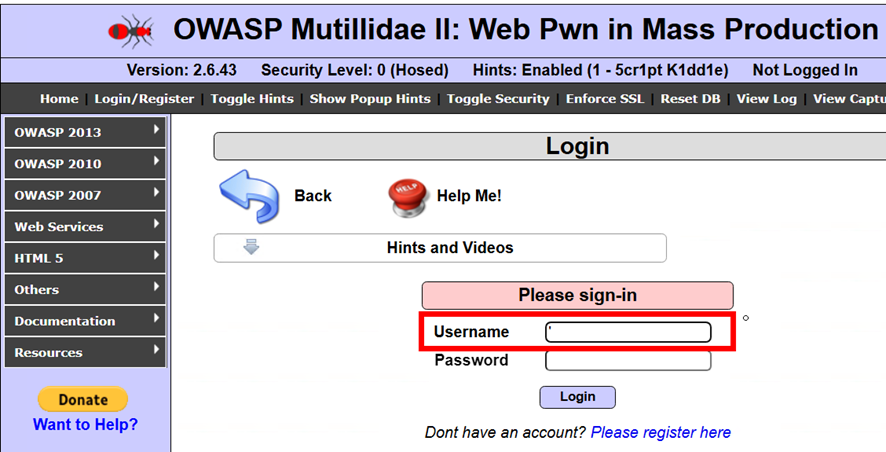The image size is (886, 452).
Task: Click Toggle Hints in top menu
Action: click(252, 99)
